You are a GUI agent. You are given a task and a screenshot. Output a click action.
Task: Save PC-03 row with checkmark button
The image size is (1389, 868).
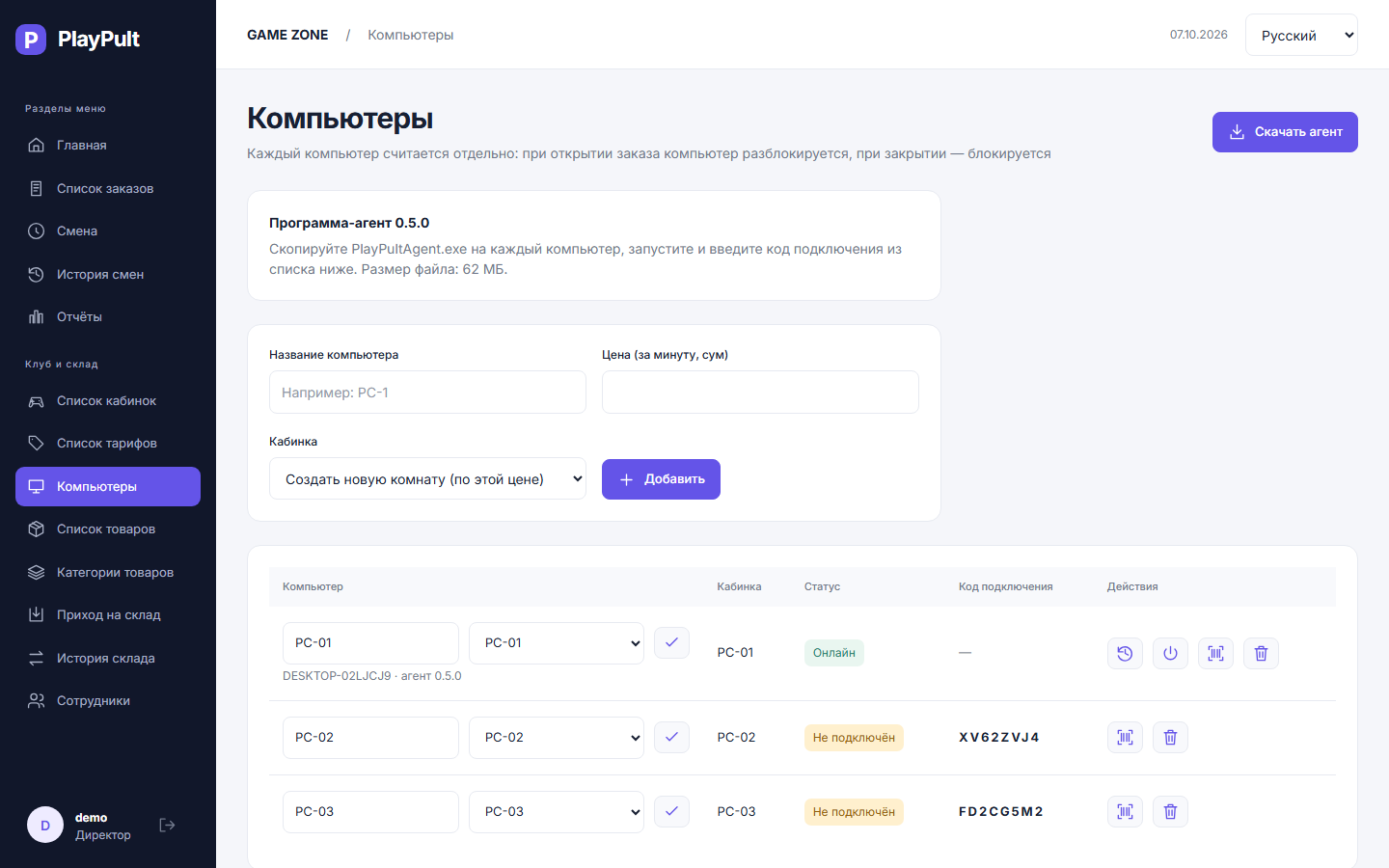[x=671, y=811]
